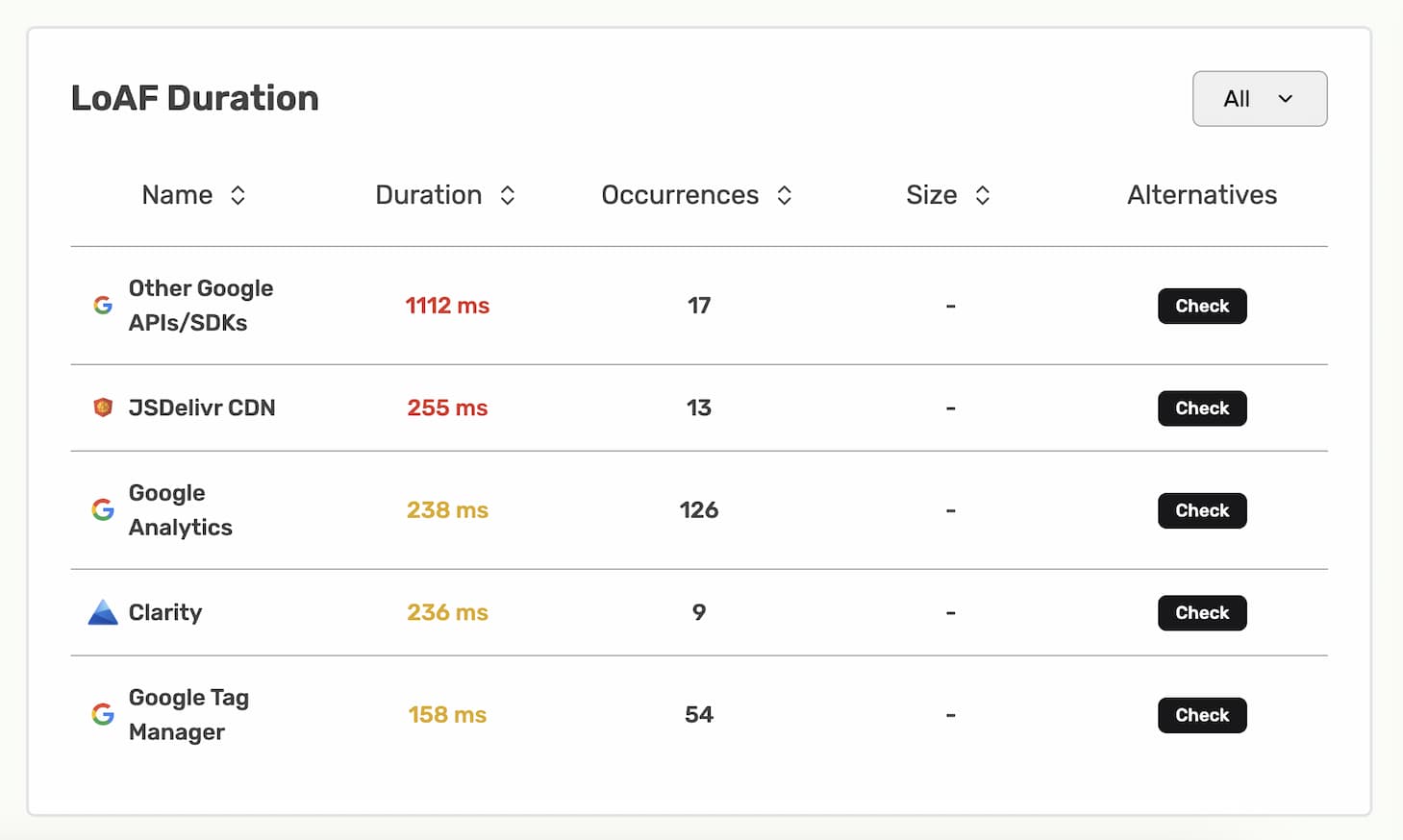
Task: Check alternatives for JSDelivr CDN
Action: [x=1202, y=408]
